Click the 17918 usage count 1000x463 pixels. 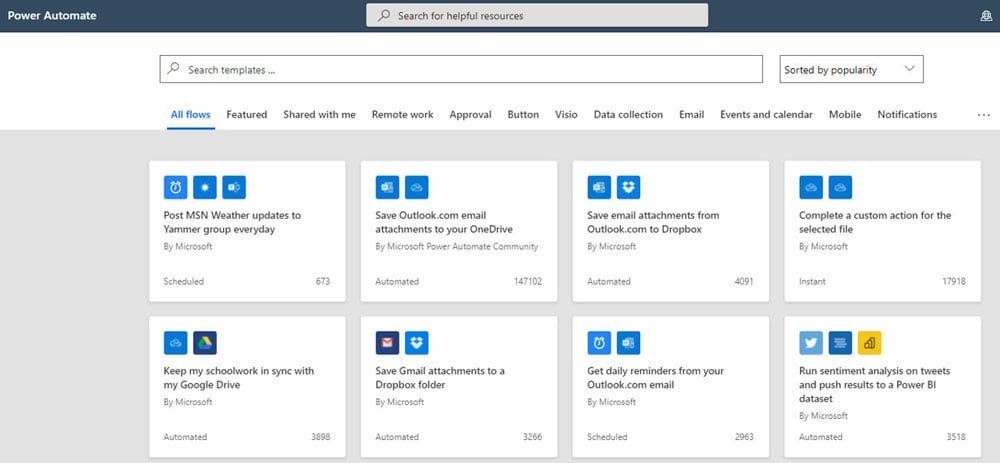[x=953, y=281]
